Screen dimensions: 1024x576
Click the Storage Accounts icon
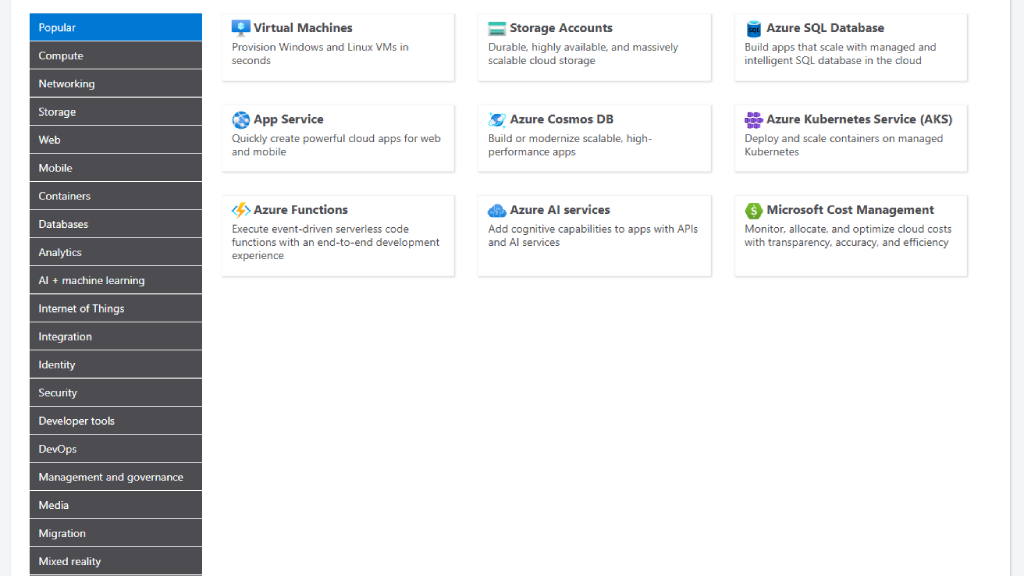point(497,28)
